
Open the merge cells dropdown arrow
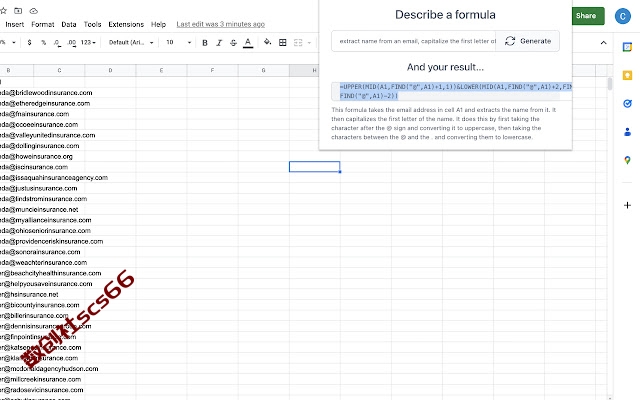(309, 42)
